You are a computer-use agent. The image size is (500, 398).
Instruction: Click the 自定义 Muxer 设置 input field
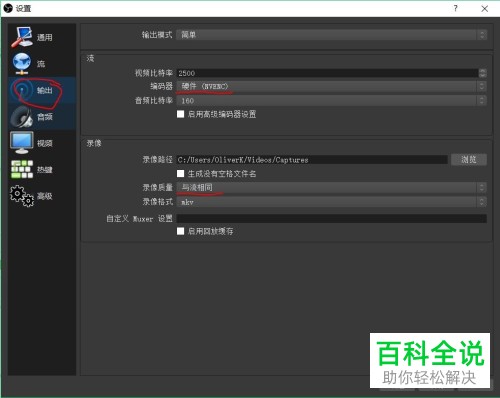pyautogui.click(x=332, y=219)
